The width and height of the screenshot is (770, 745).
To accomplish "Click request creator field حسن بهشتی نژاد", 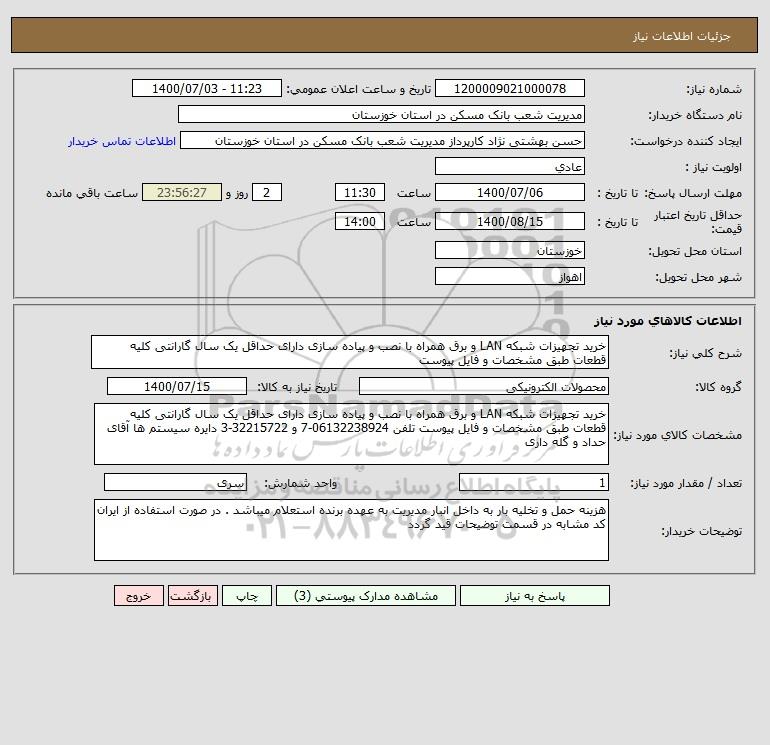I will [x=383, y=140].
